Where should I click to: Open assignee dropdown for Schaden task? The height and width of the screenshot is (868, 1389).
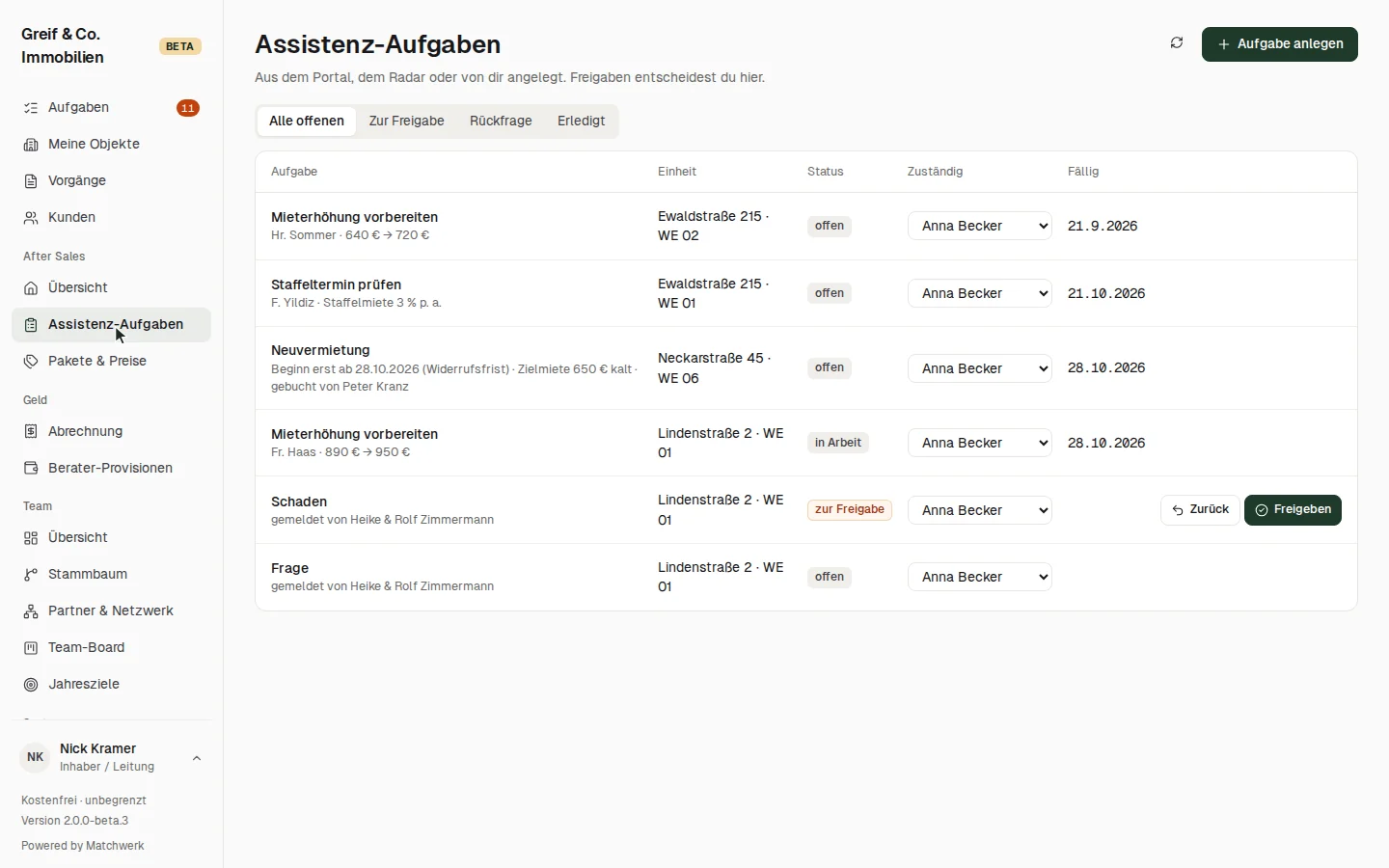[980, 510]
